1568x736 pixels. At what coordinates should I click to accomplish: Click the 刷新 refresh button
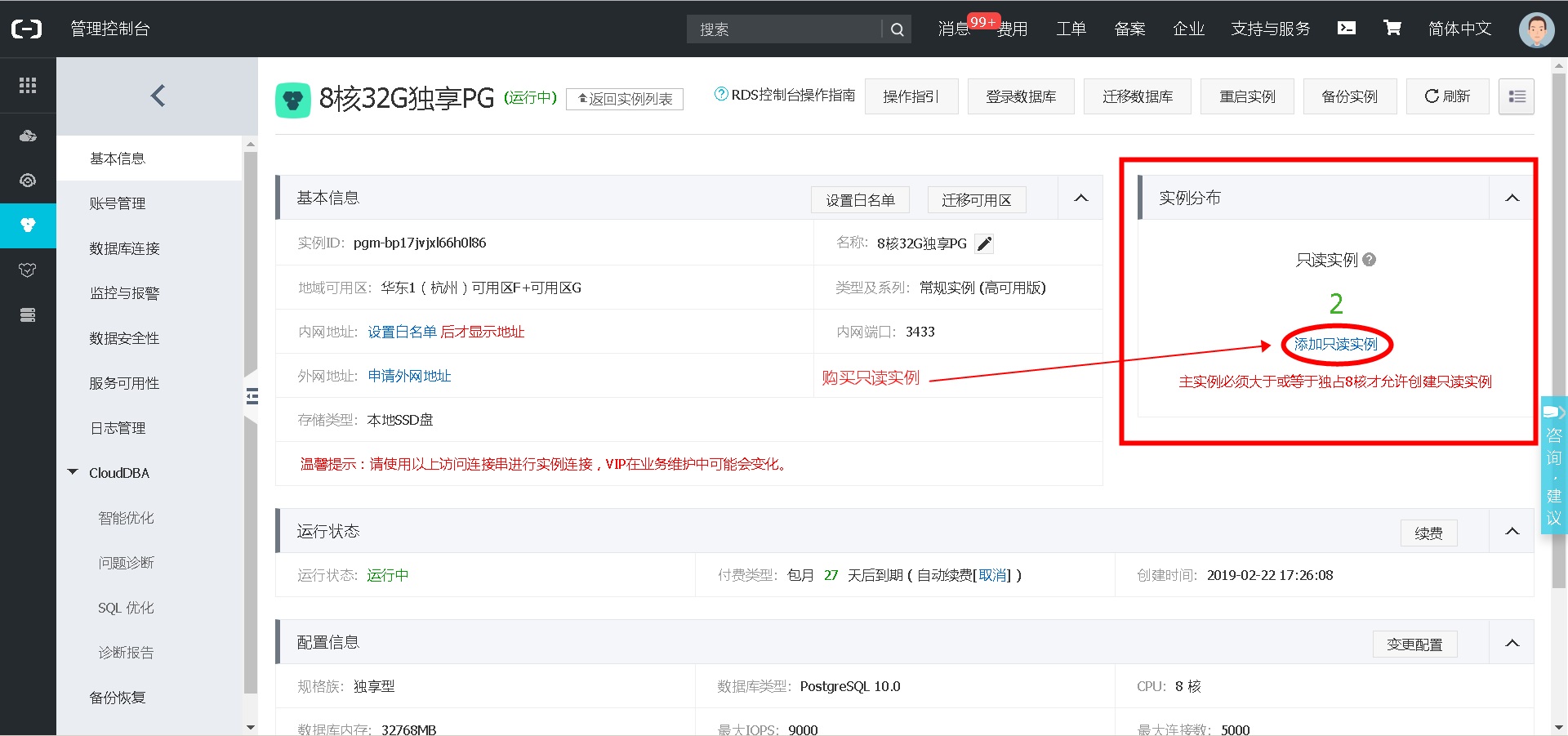(1448, 96)
